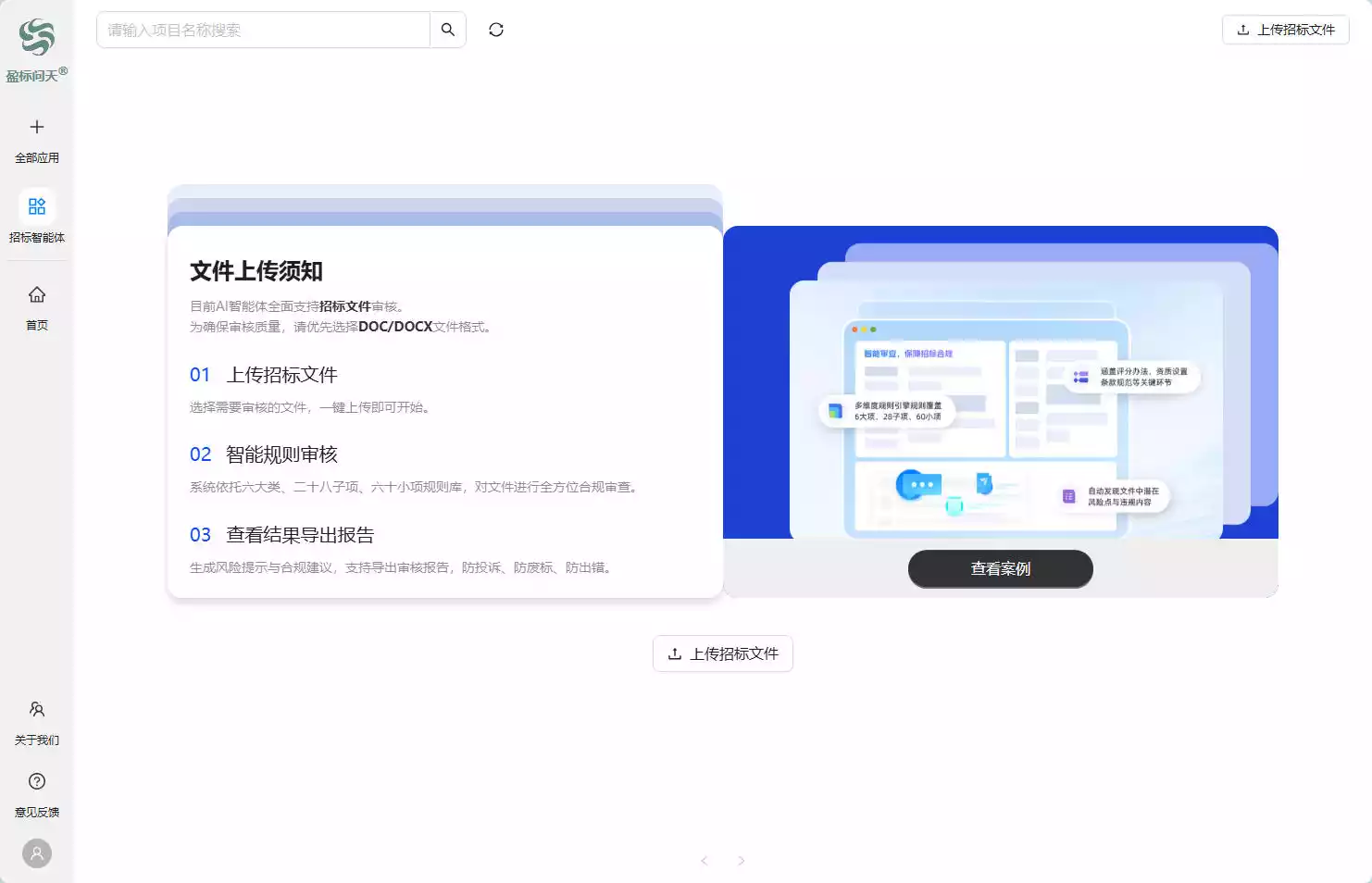
Task: Click the center 上传招标文件 button below cards
Action: coord(723,653)
